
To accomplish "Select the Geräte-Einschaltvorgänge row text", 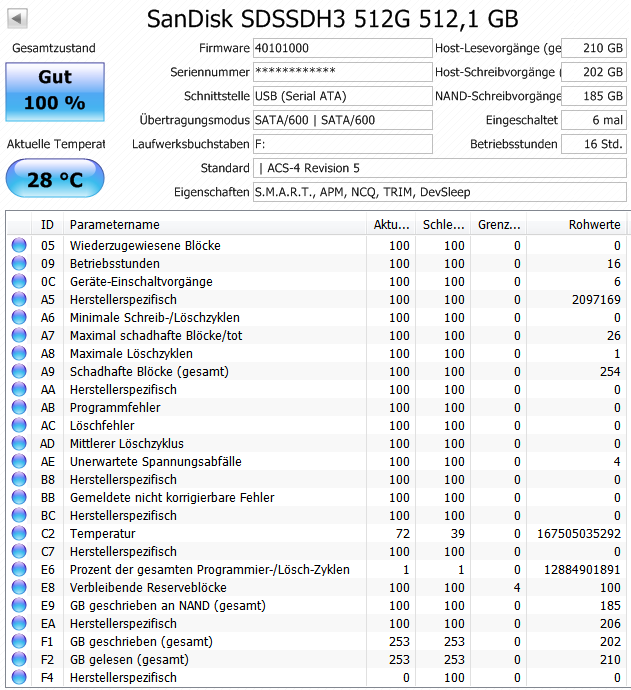I will coord(141,282).
